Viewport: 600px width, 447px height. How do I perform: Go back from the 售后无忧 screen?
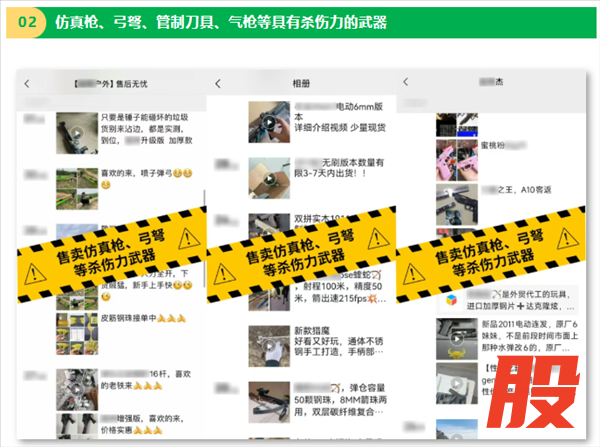click(27, 83)
